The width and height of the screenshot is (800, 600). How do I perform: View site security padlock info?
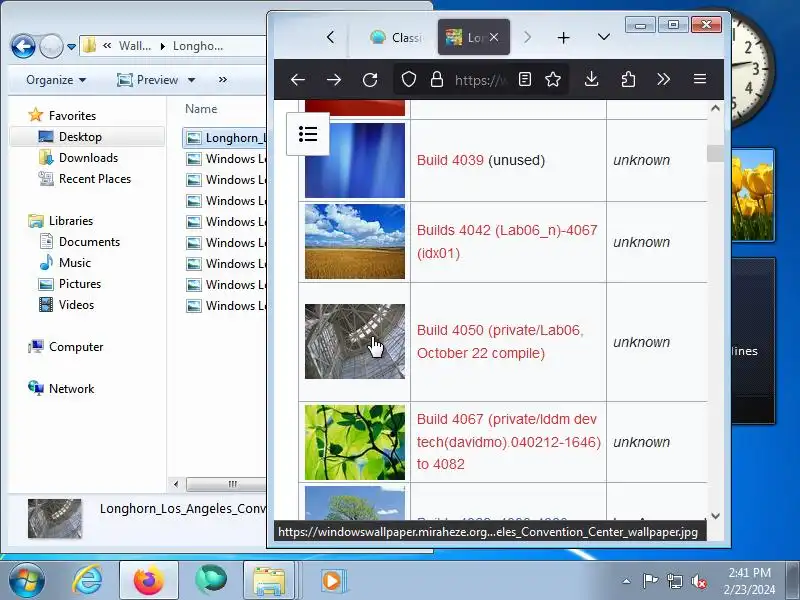[437, 80]
